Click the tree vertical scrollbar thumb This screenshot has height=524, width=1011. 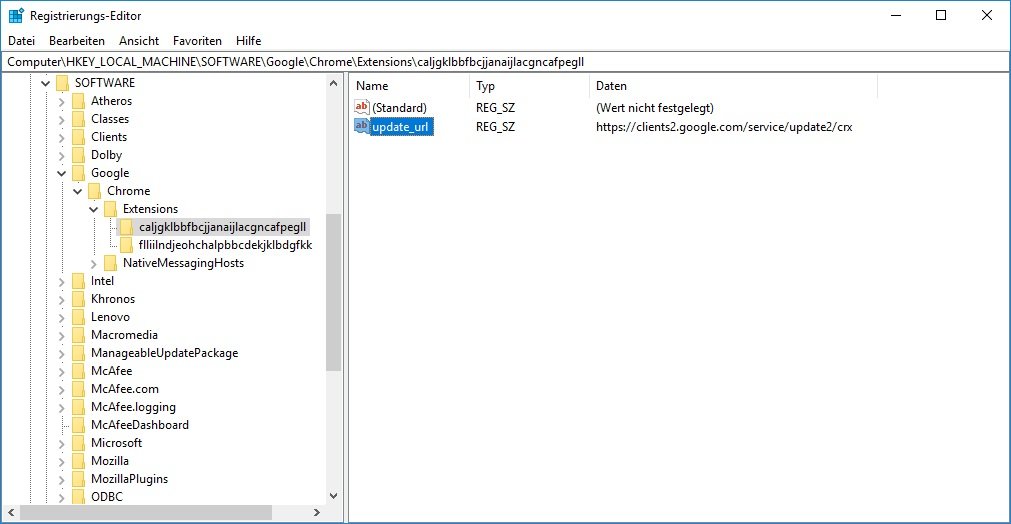[333, 293]
